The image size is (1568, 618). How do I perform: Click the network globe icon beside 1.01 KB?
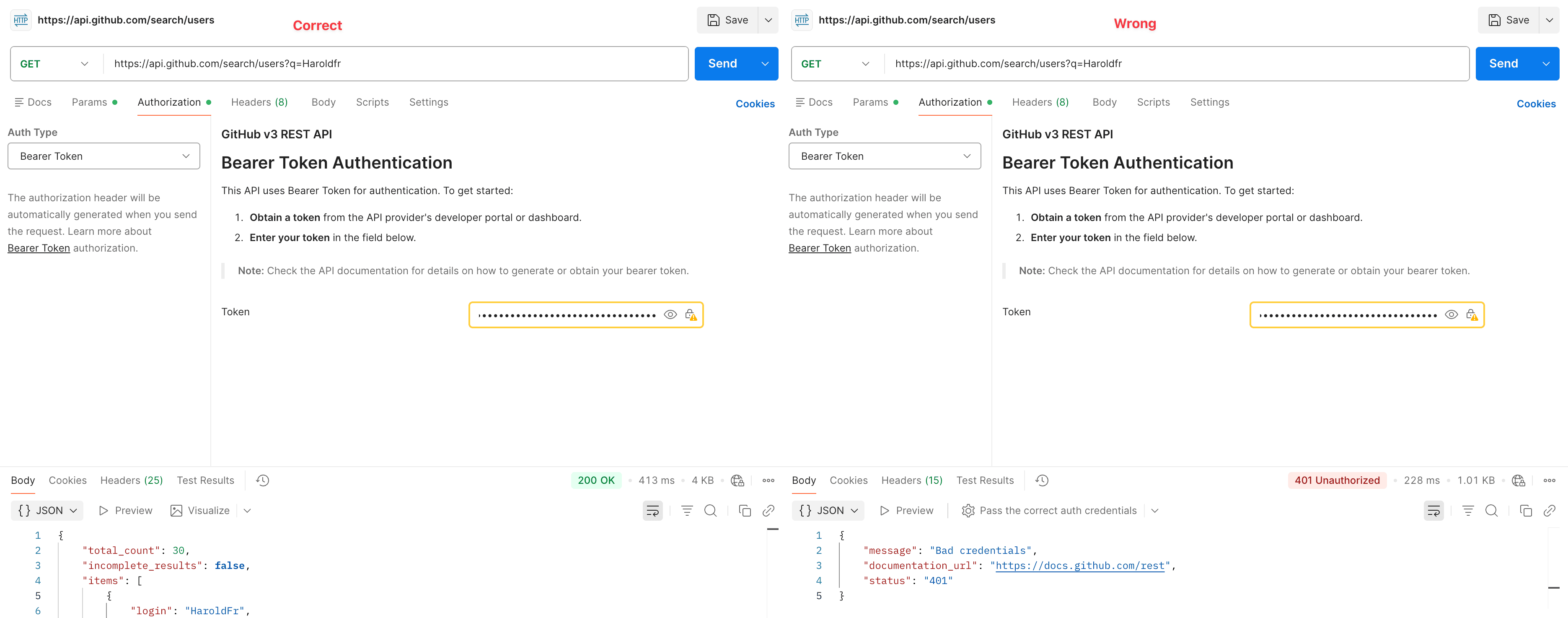[1519, 480]
